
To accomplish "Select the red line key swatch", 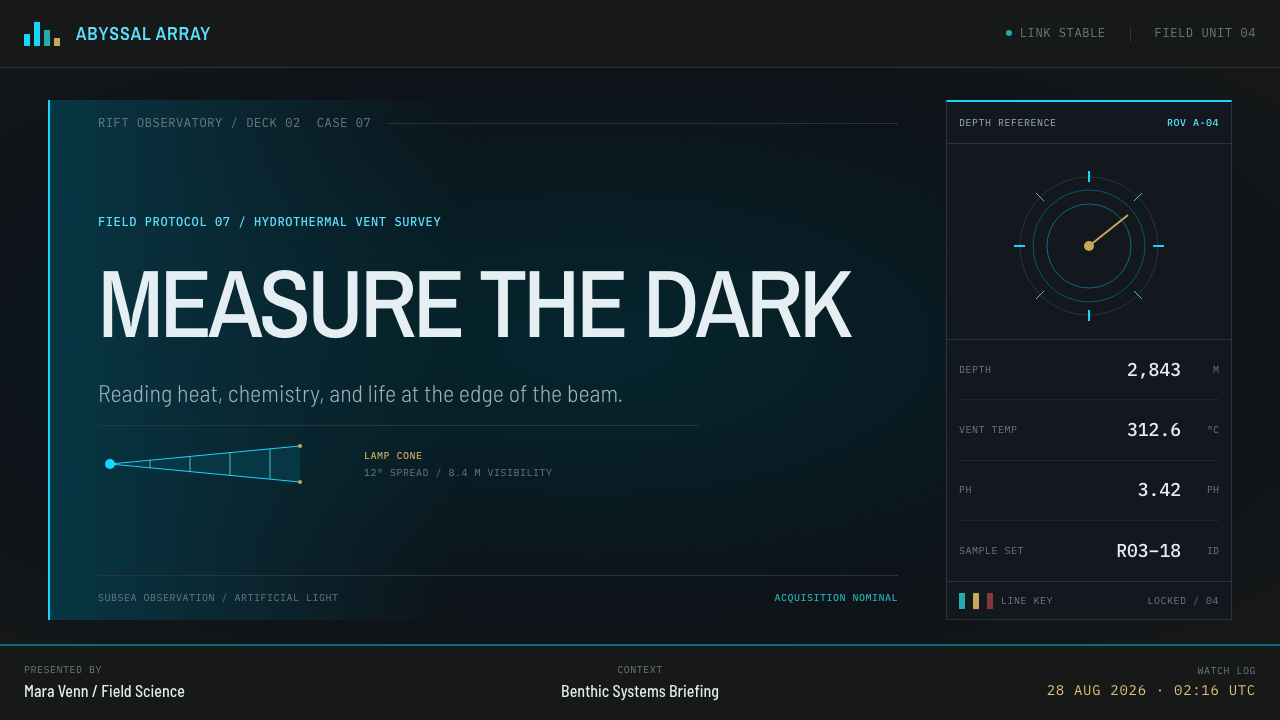I will pos(990,601).
